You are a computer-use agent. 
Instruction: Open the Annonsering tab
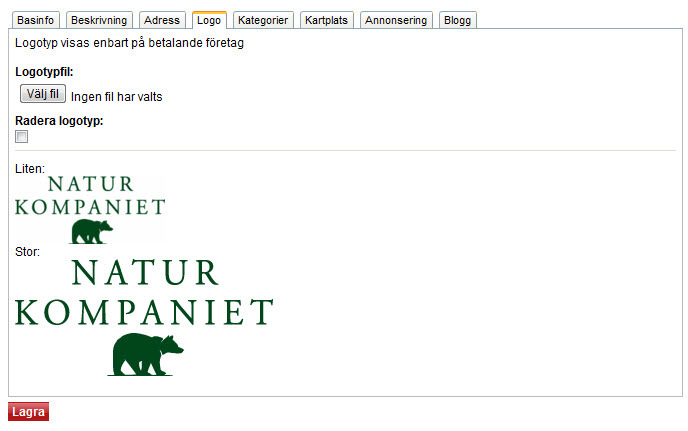tap(396, 20)
